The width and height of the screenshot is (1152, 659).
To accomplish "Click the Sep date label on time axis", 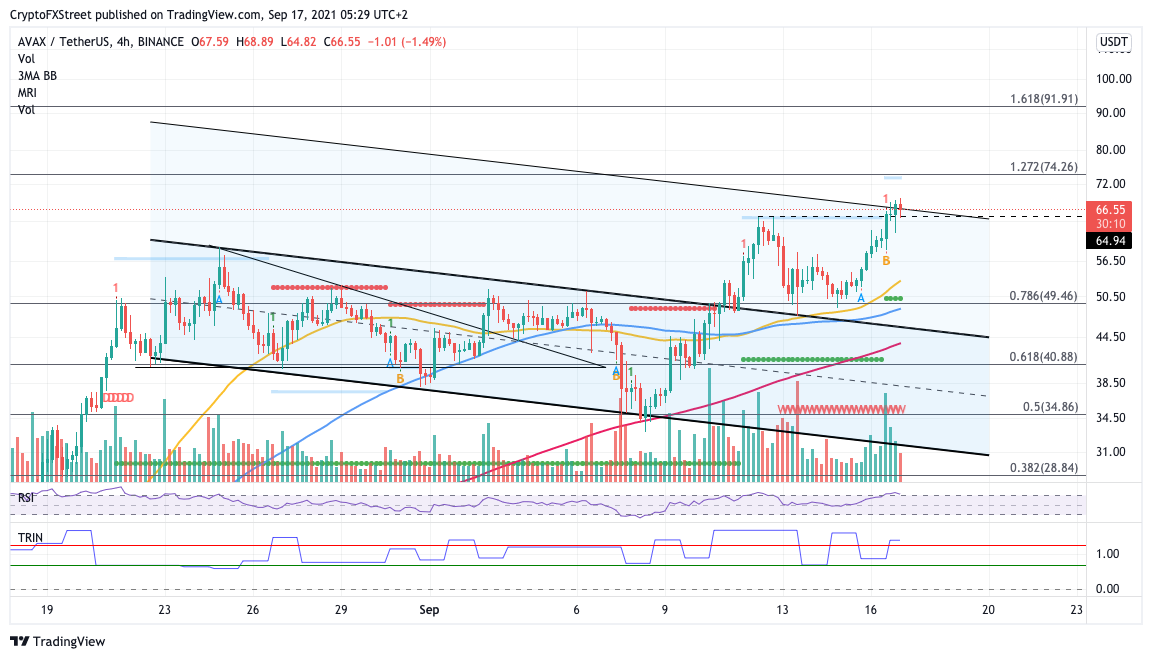I will click(429, 610).
